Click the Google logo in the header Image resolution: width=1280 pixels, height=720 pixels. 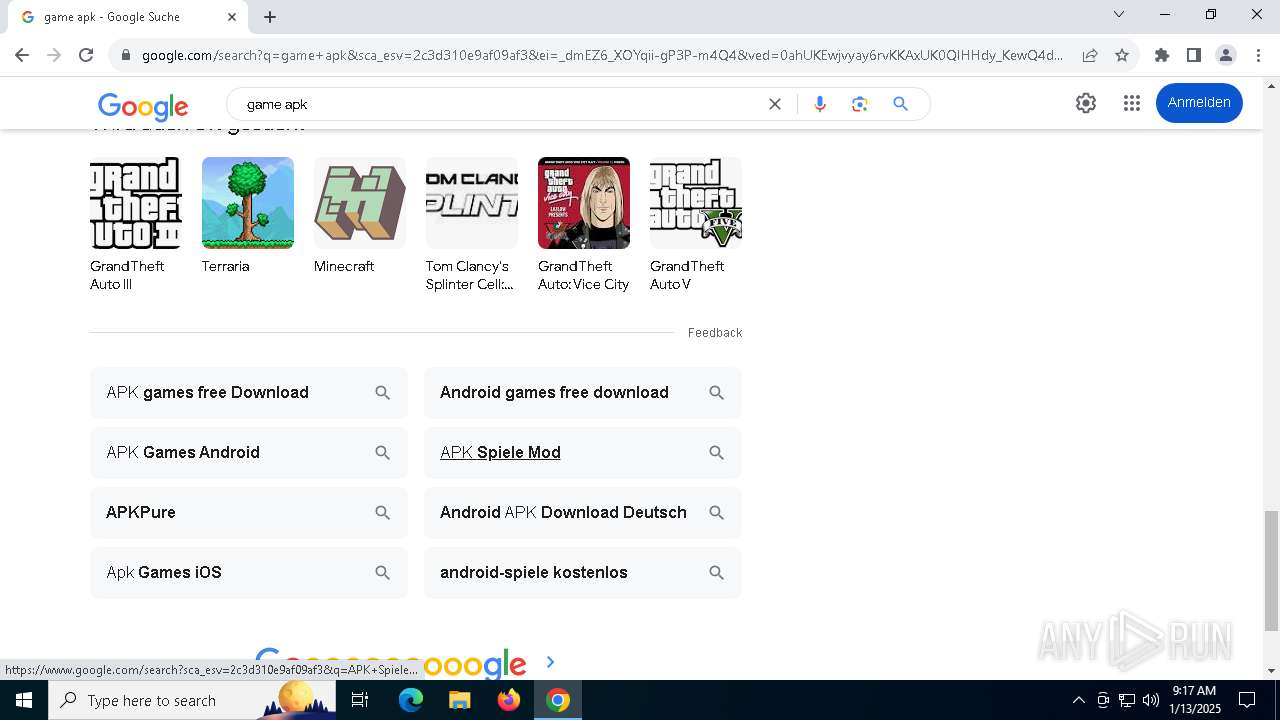click(143, 105)
